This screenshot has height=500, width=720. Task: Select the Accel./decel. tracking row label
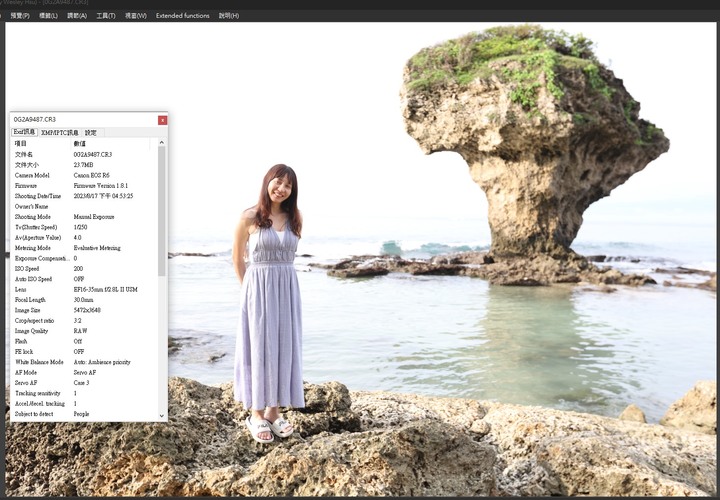[x=40, y=404]
